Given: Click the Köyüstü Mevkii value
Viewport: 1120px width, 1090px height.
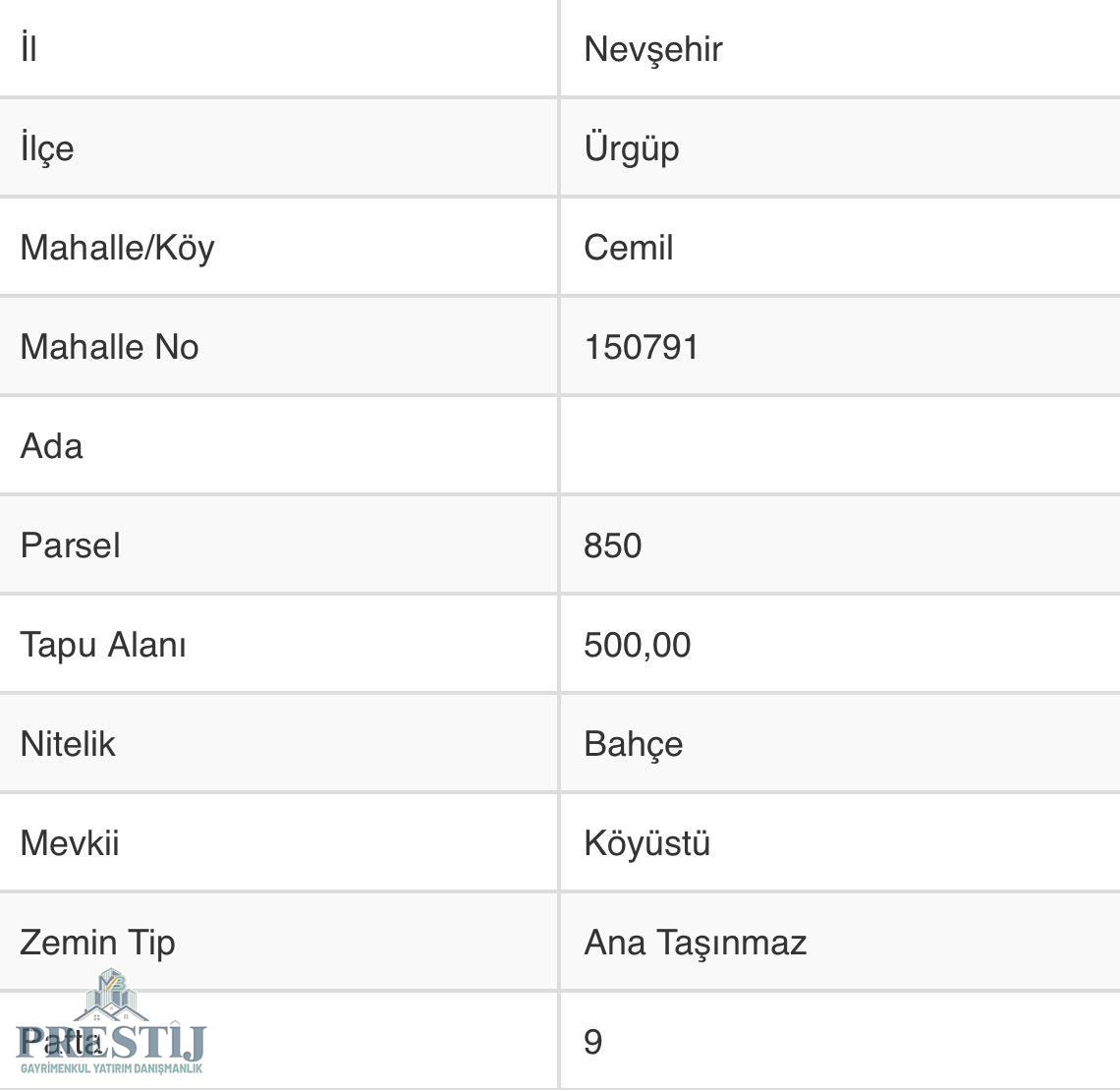Looking at the screenshot, I should [646, 843].
